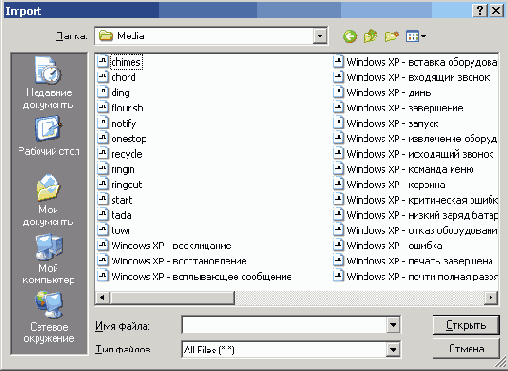The image size is (508, 371).
Task: Select file 'Windows XP - корзина'
Action: (390, 184)
